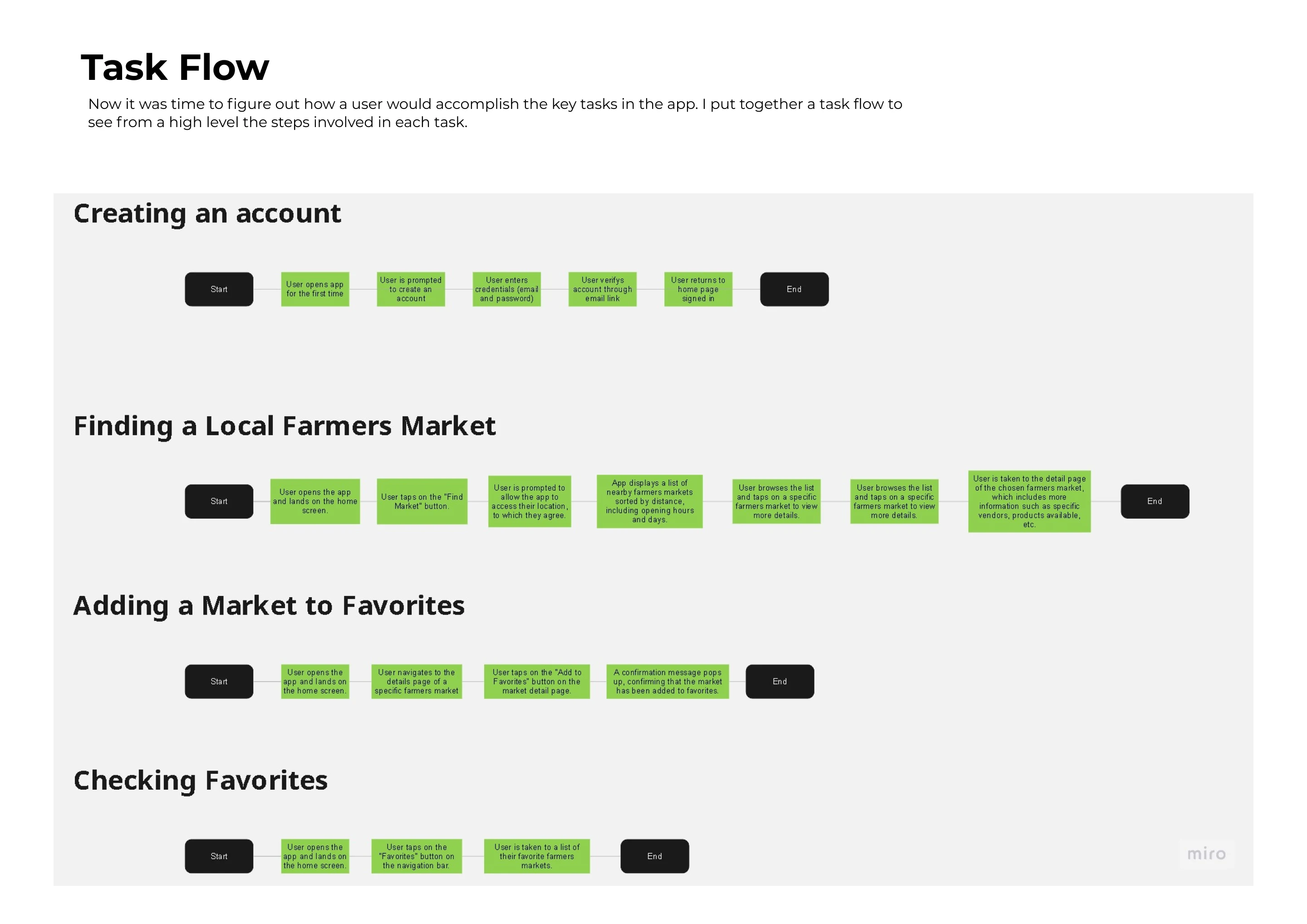This screenshot has height=924, width=1307.
Task: Click the "Task Flow" page title
Action: [175, 67]
